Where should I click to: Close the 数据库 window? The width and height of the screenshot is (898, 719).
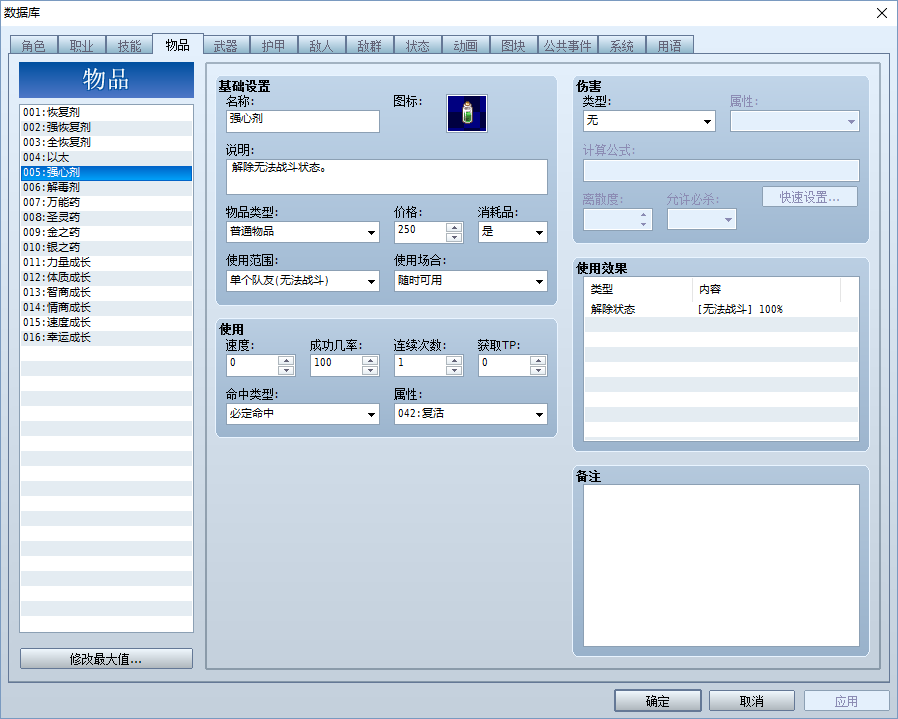882,13
